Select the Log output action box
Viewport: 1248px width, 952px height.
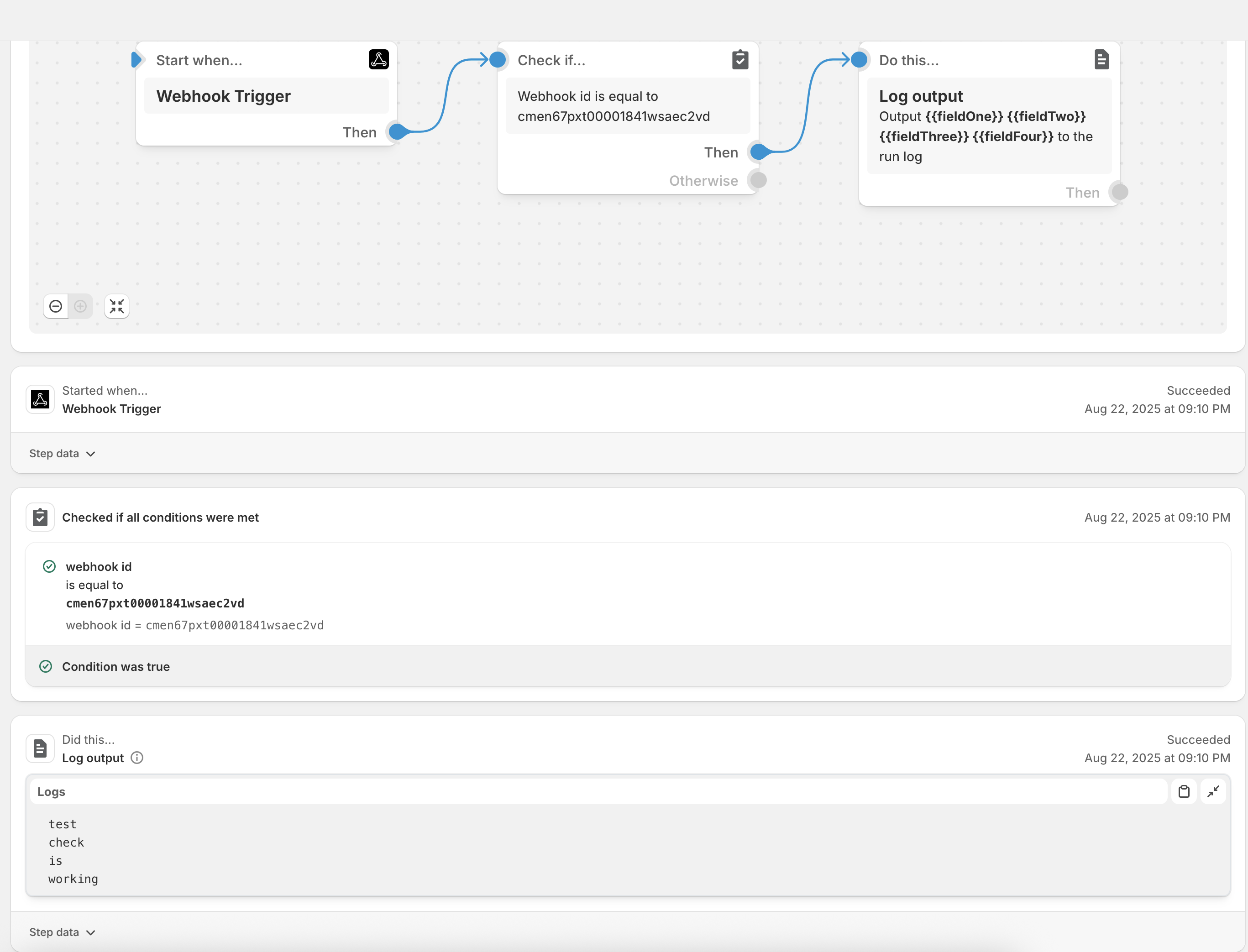tap(989, 126)
